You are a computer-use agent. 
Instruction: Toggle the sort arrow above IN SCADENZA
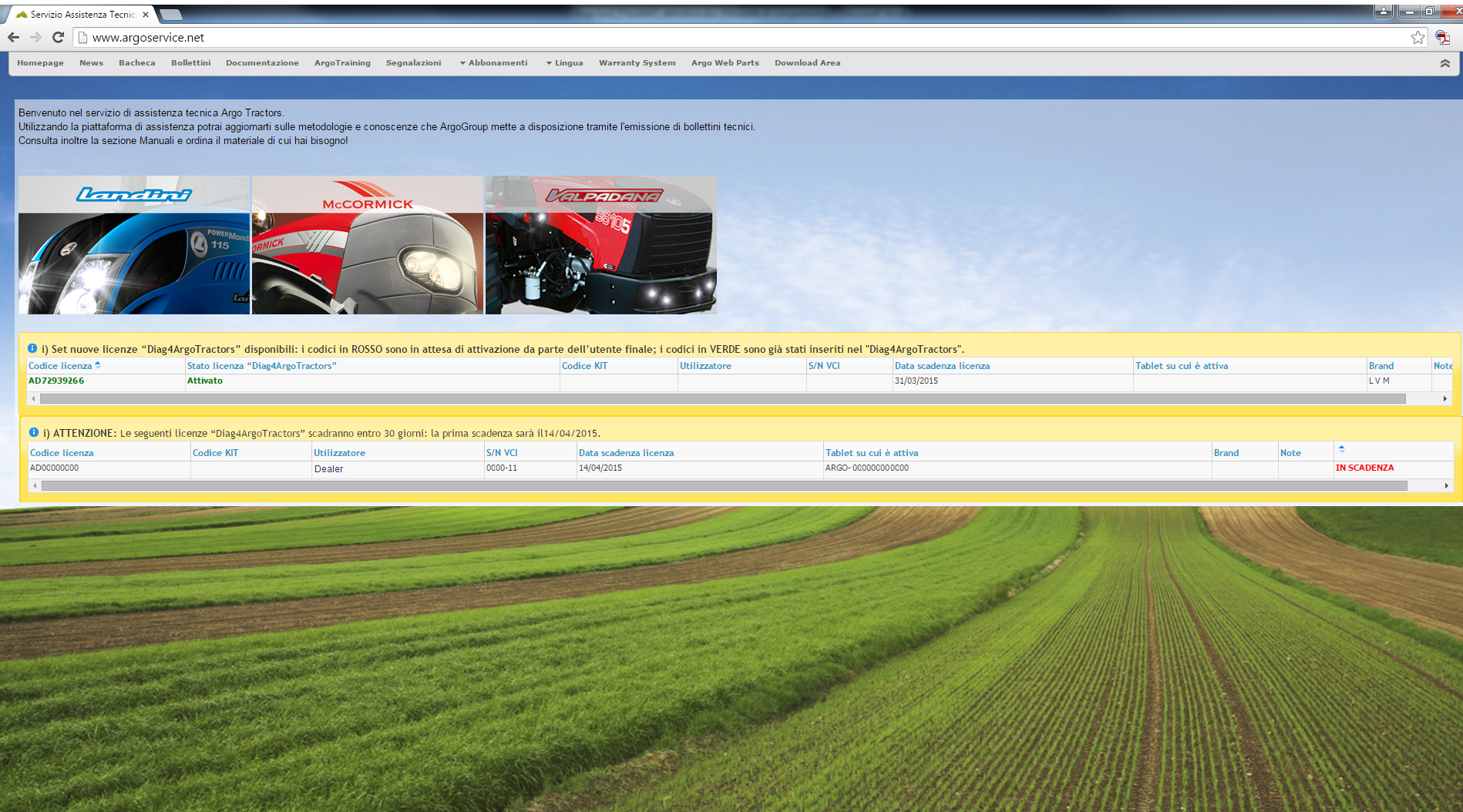pos(1342,448)
